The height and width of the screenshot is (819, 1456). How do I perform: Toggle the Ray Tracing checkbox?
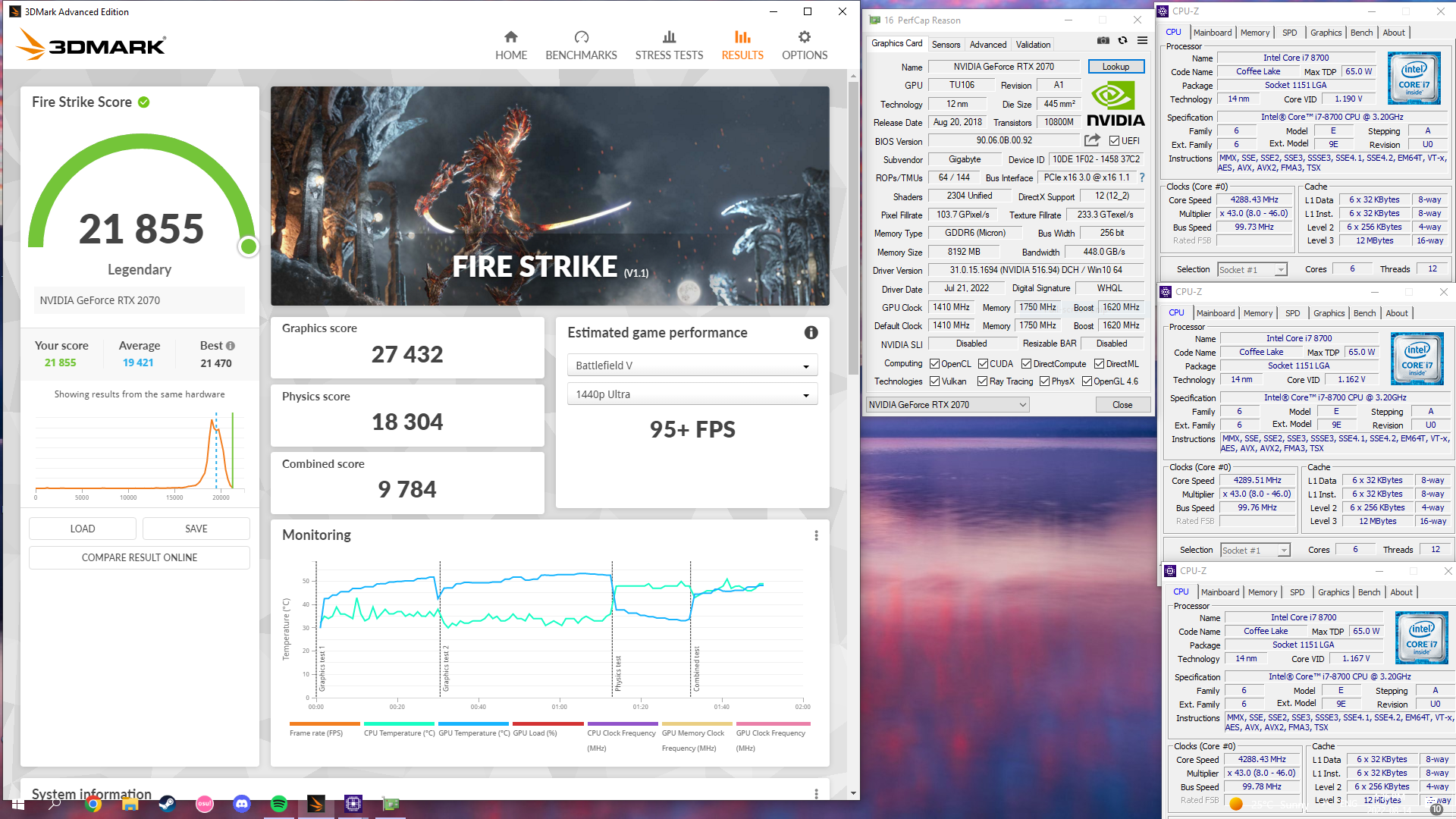pos(982,381)
